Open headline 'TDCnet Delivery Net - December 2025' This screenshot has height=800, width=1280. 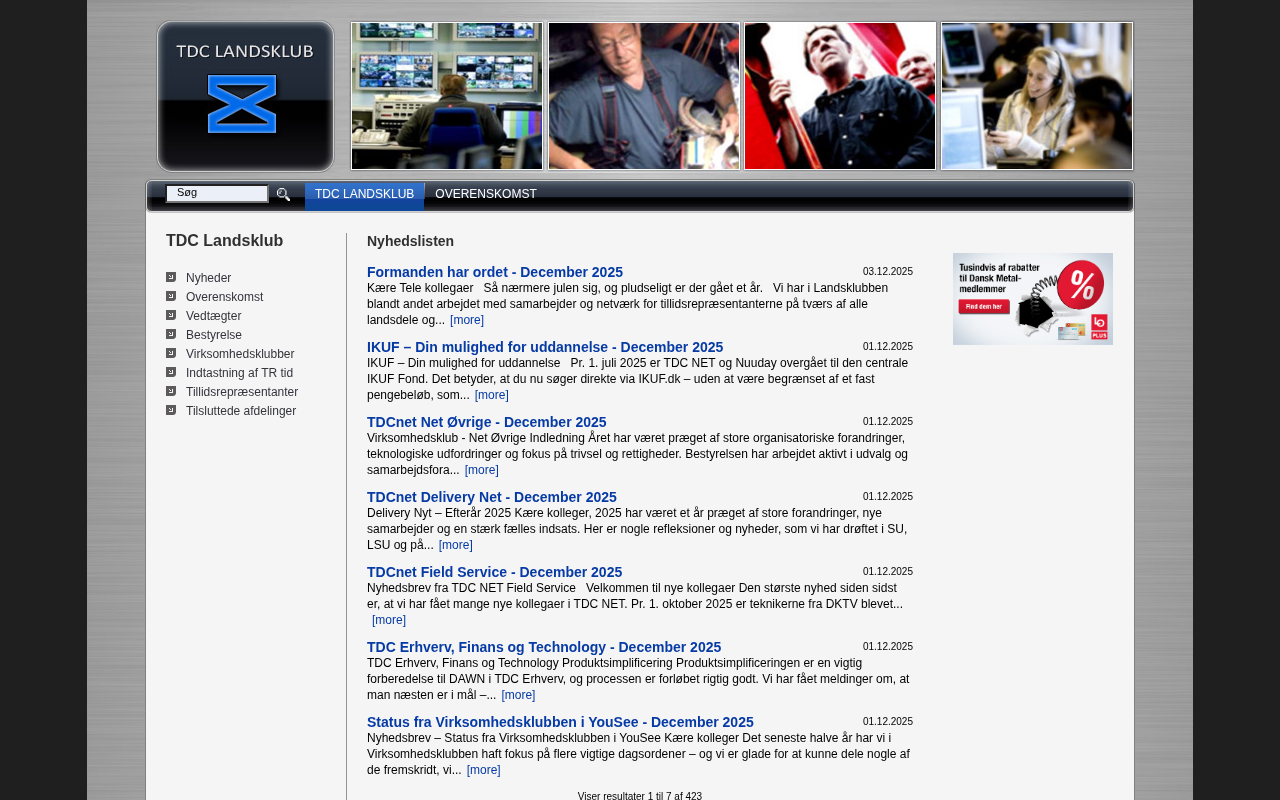click(492, 497)
